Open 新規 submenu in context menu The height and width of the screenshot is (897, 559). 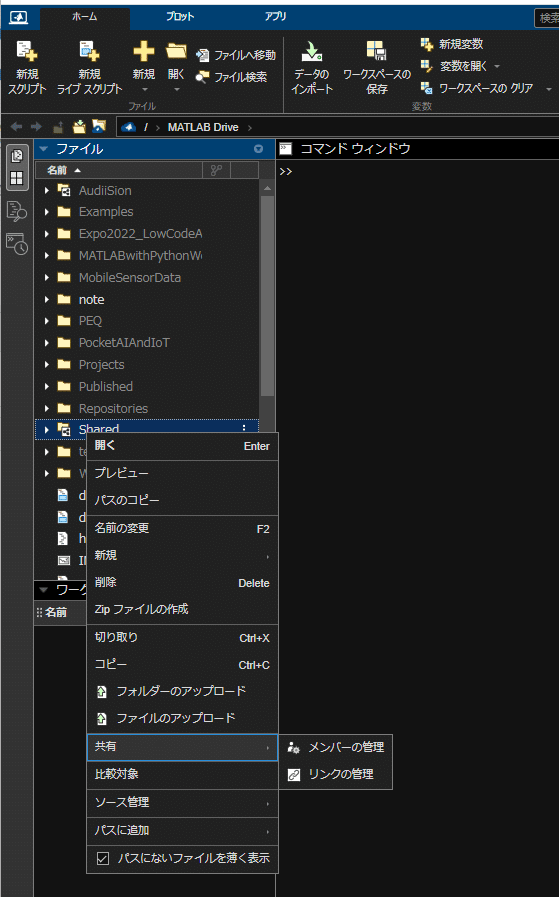point(182,555)
